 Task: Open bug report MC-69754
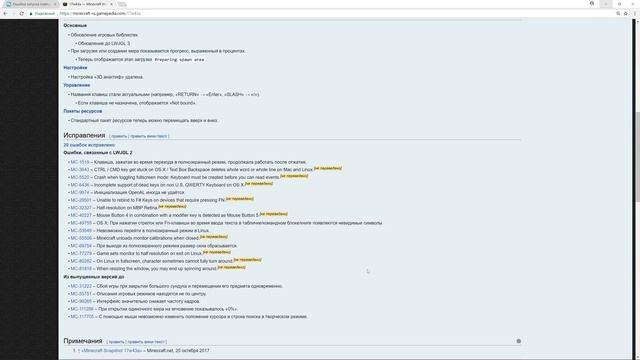81,246
